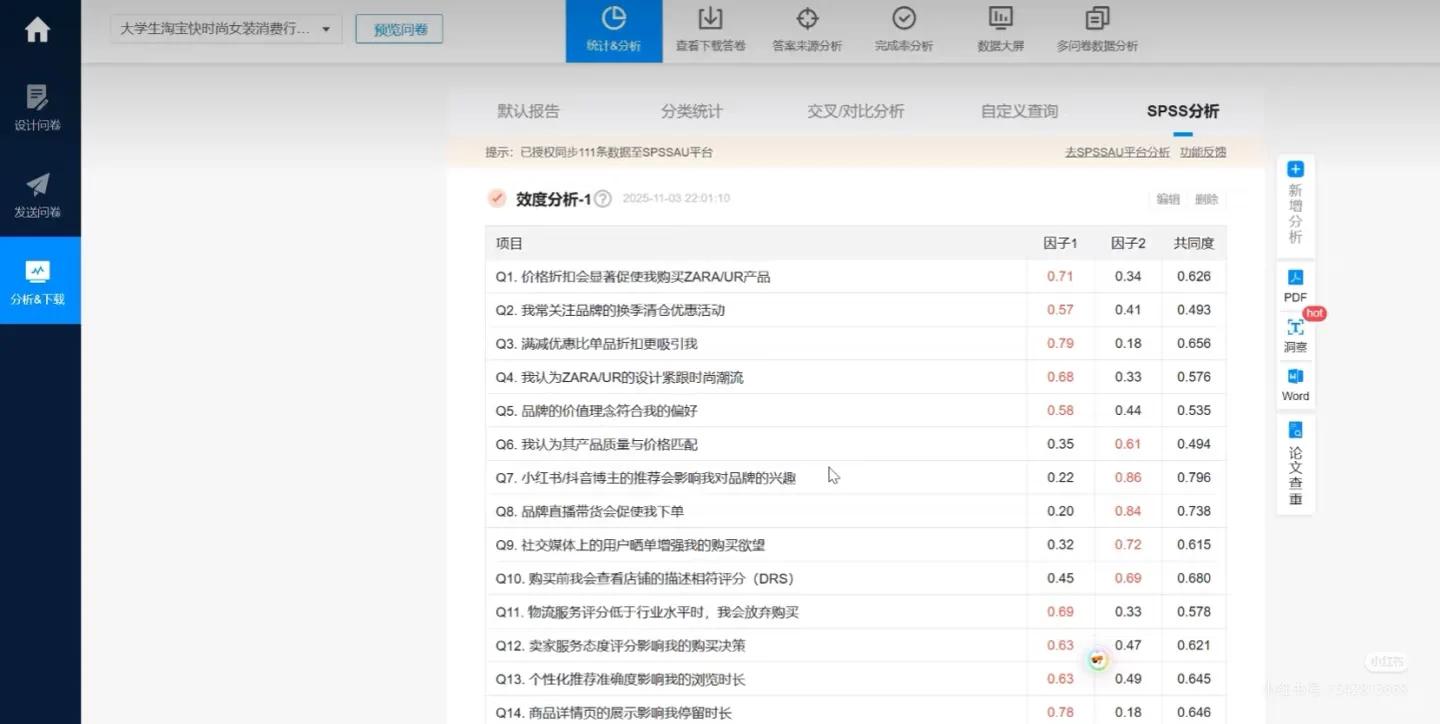Open 多问卷数据分析
This screenshot has width=1440, height=724.
1096,30
